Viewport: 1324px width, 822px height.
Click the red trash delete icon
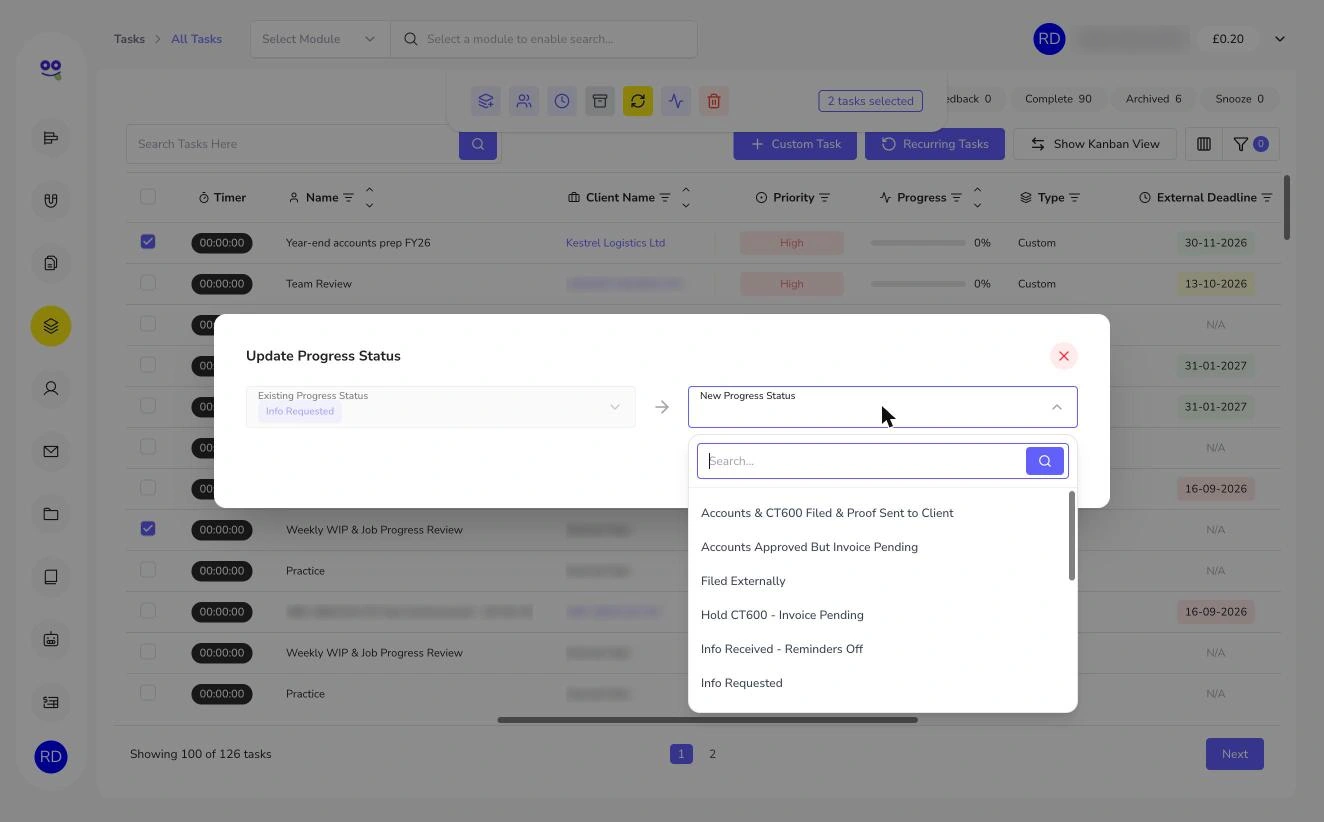coord(714,101)
